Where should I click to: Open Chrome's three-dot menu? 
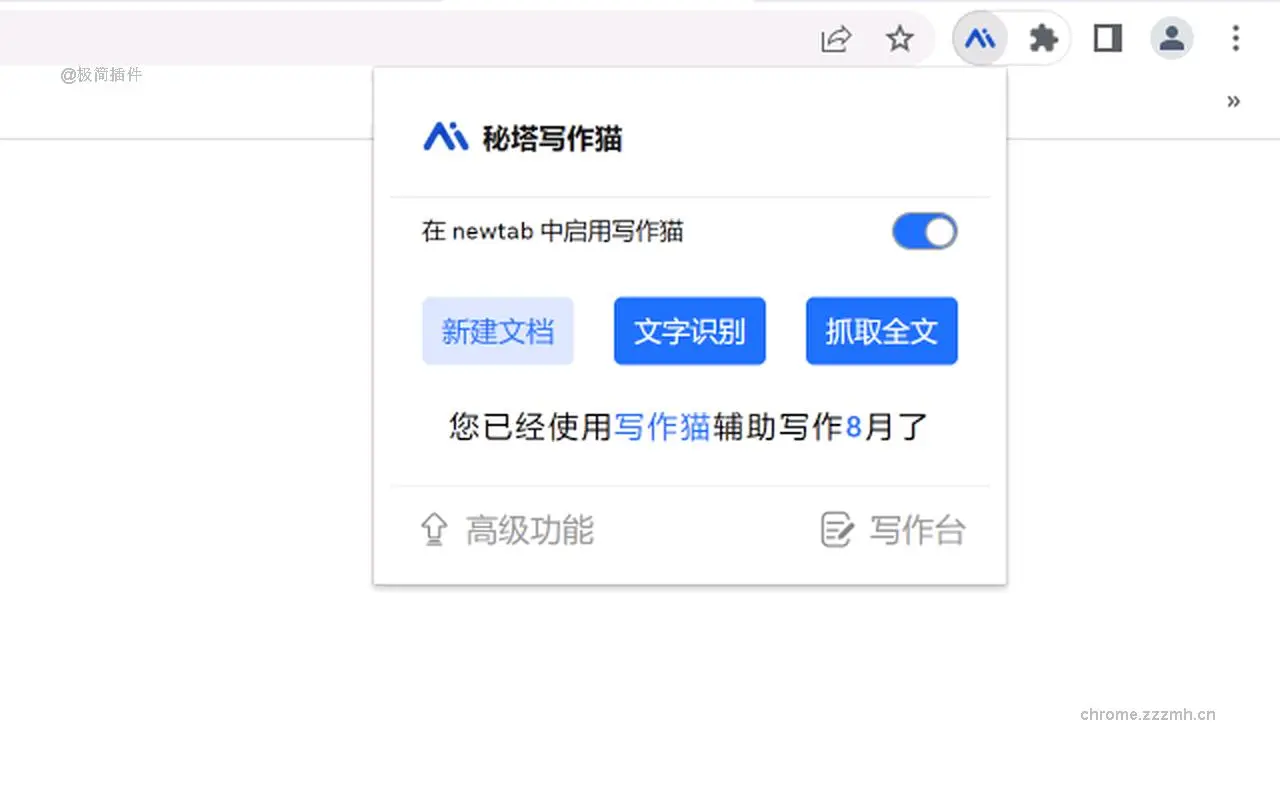(1236, 39)
